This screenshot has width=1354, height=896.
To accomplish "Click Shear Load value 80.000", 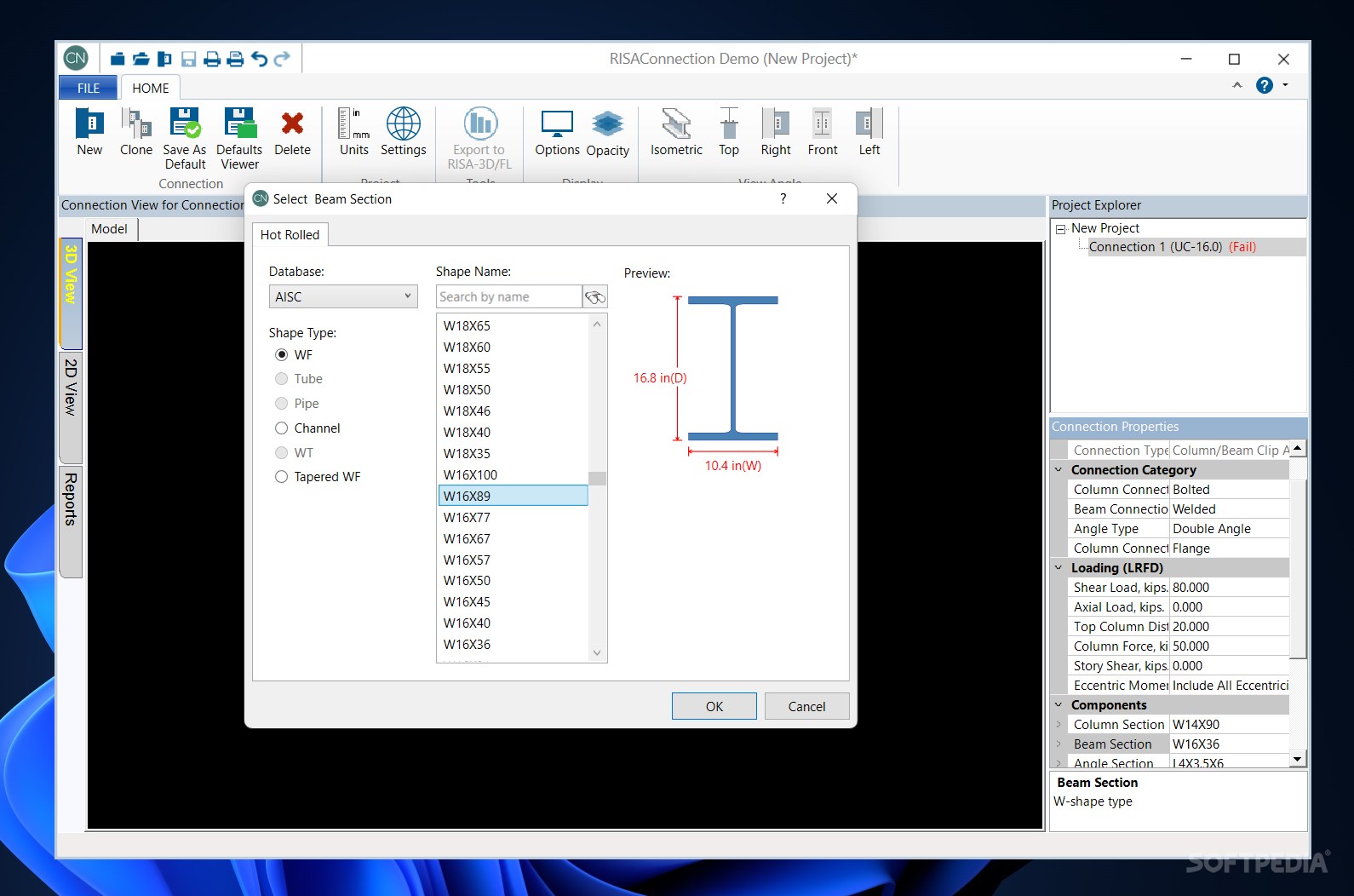I will coord(1229,587).
